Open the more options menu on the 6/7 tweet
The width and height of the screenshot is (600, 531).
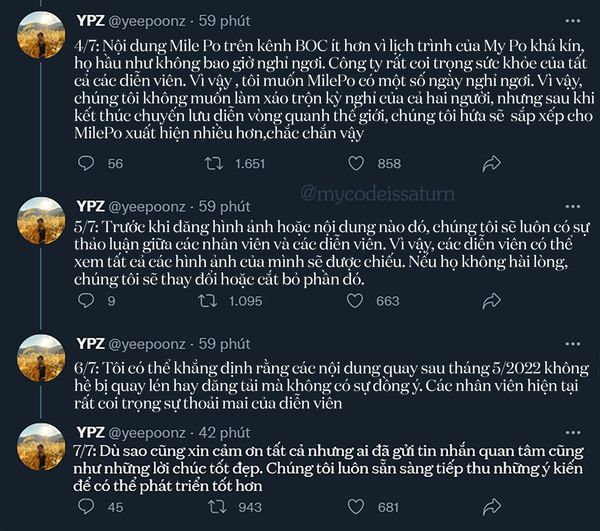click(x=572, y=344)
